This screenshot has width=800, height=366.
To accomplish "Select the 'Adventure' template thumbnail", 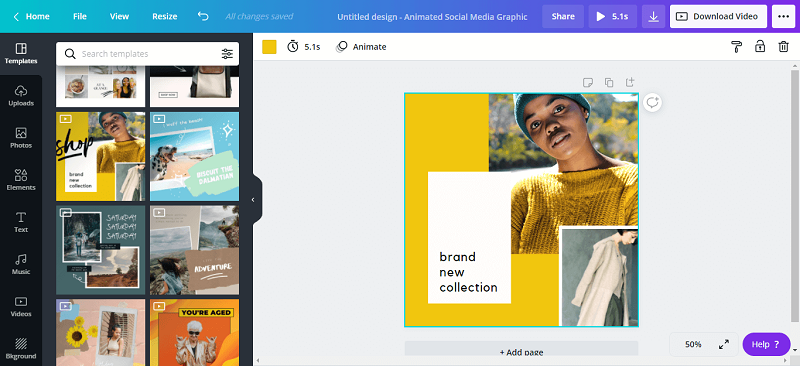I will (x=194, y=250).
